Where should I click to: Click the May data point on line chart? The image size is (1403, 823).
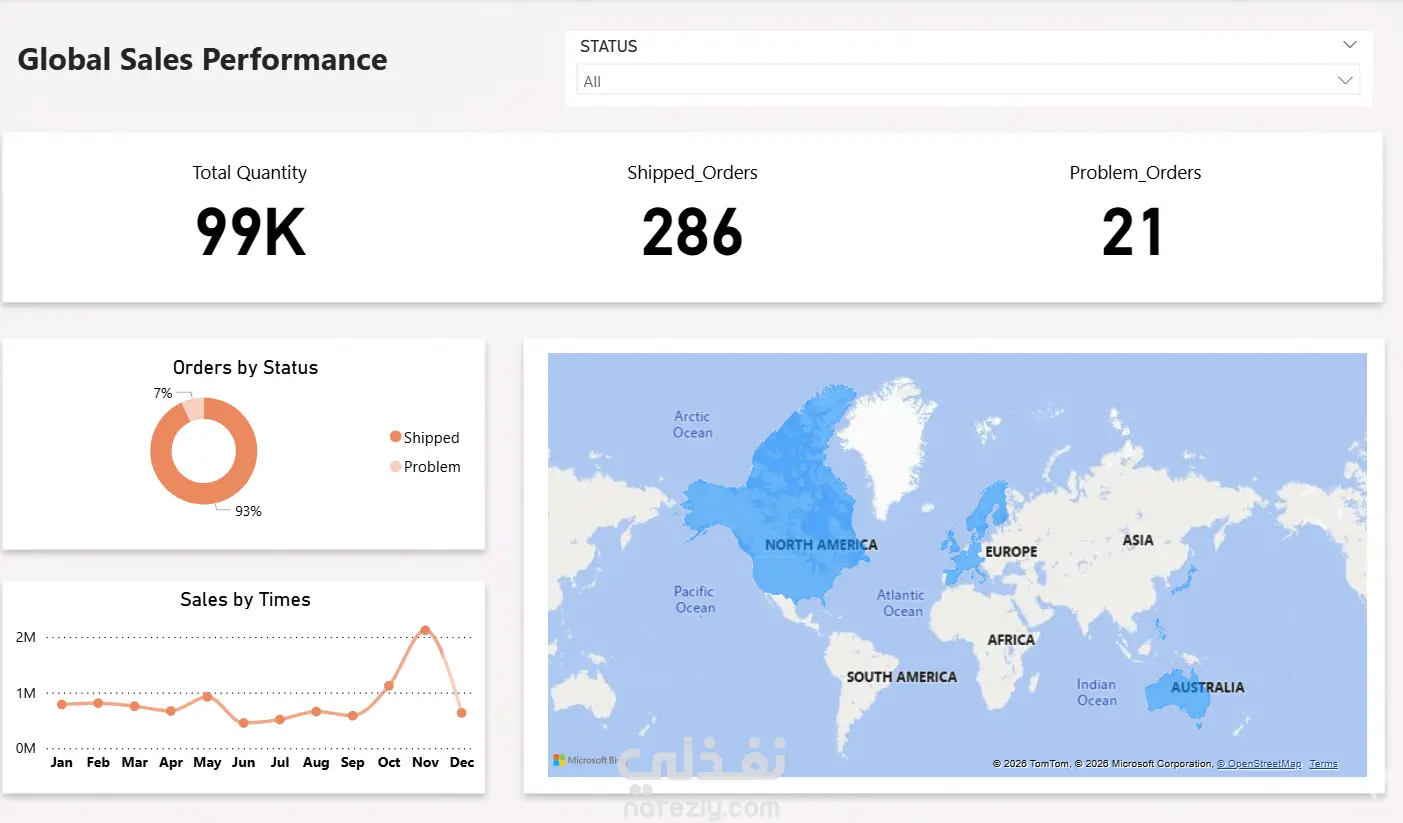[x=207, y=696]
